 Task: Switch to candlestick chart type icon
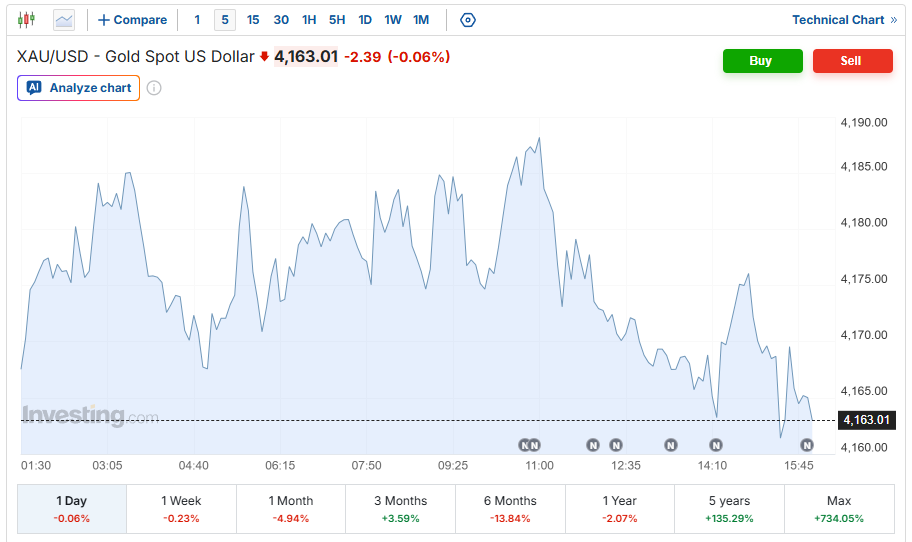pos(26,20)
